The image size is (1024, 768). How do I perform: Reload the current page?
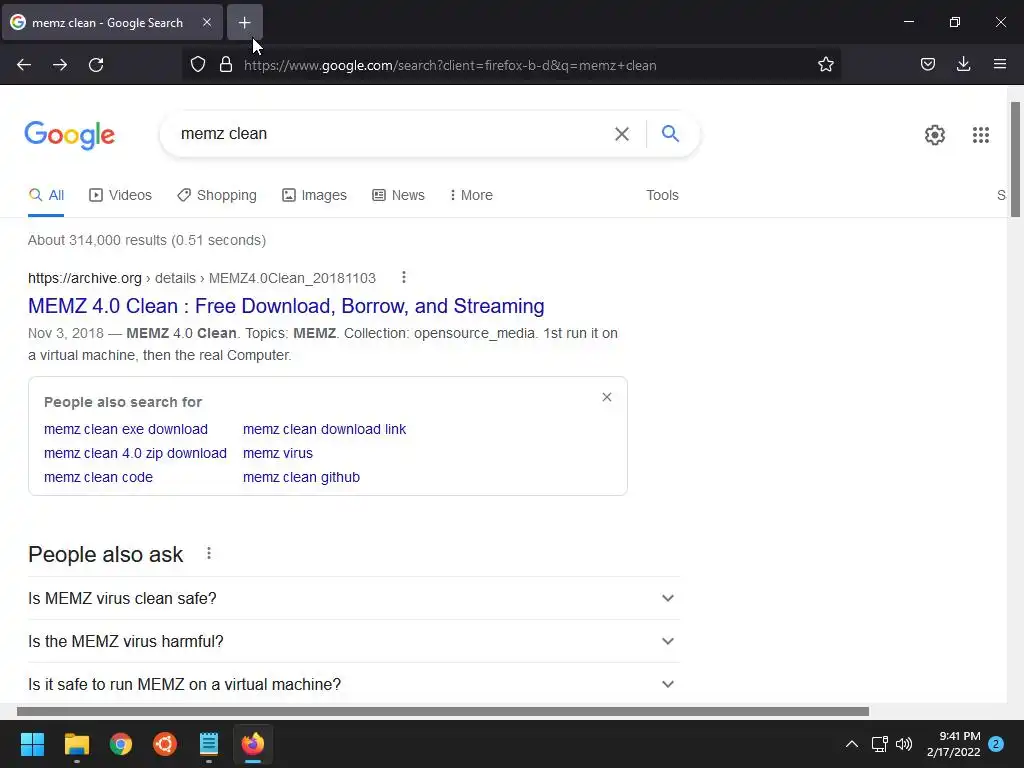(96, 65)
